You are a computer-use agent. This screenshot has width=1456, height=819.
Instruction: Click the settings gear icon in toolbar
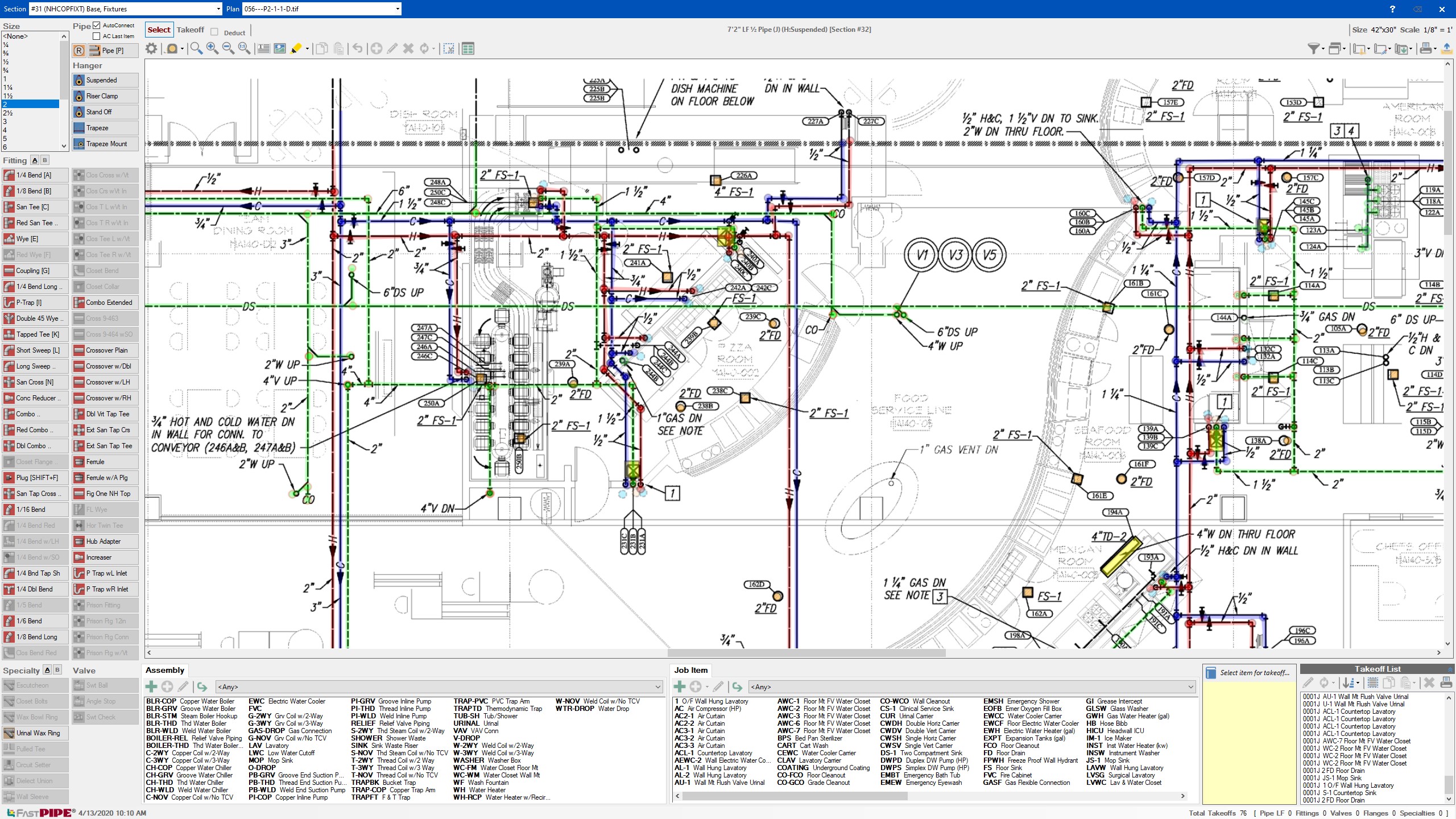(151, 49)
